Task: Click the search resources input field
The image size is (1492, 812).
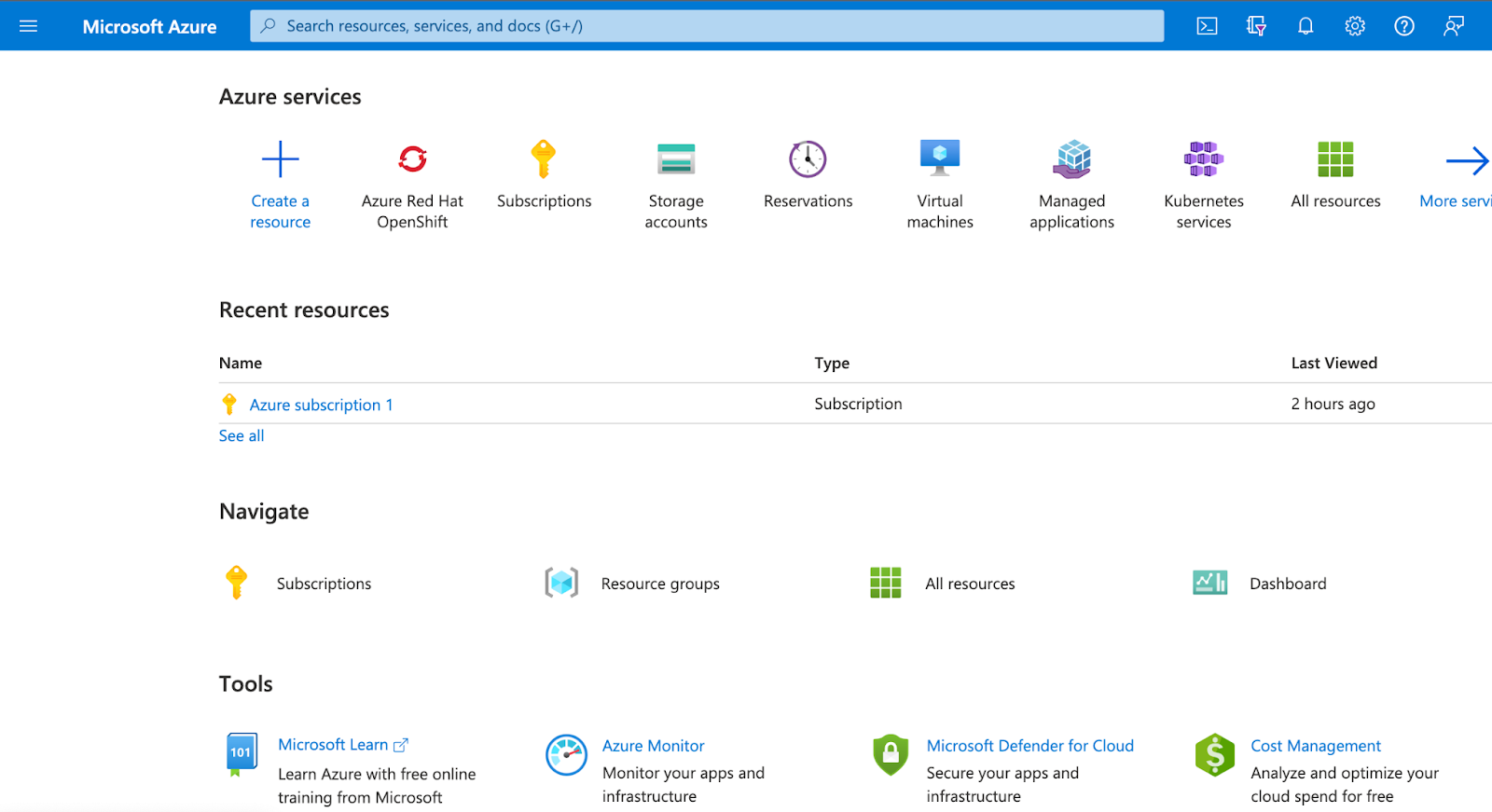Action: click(x=707, y=26)
